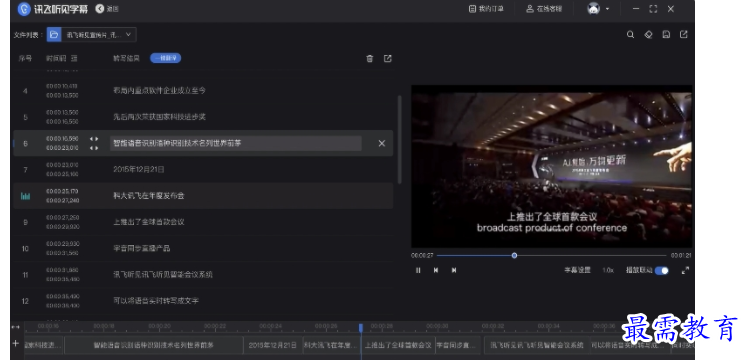Click the timeline zoom-fit icon
The image size is (746, 360).
[16, 327]
